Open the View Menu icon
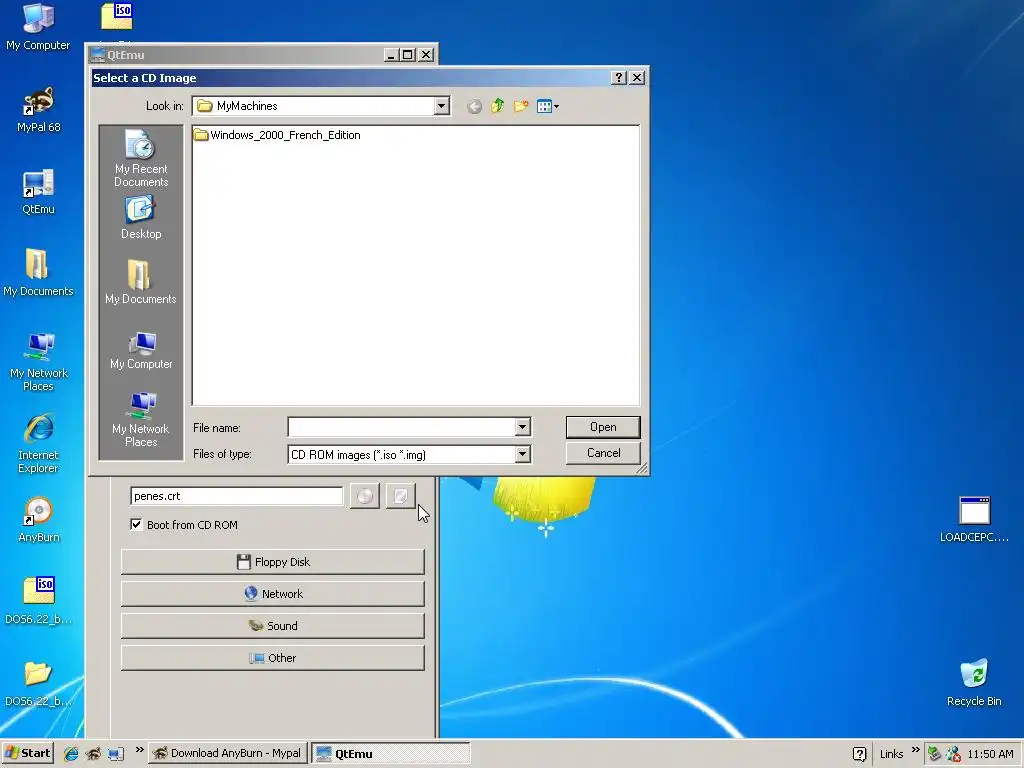 pos(547,106)
